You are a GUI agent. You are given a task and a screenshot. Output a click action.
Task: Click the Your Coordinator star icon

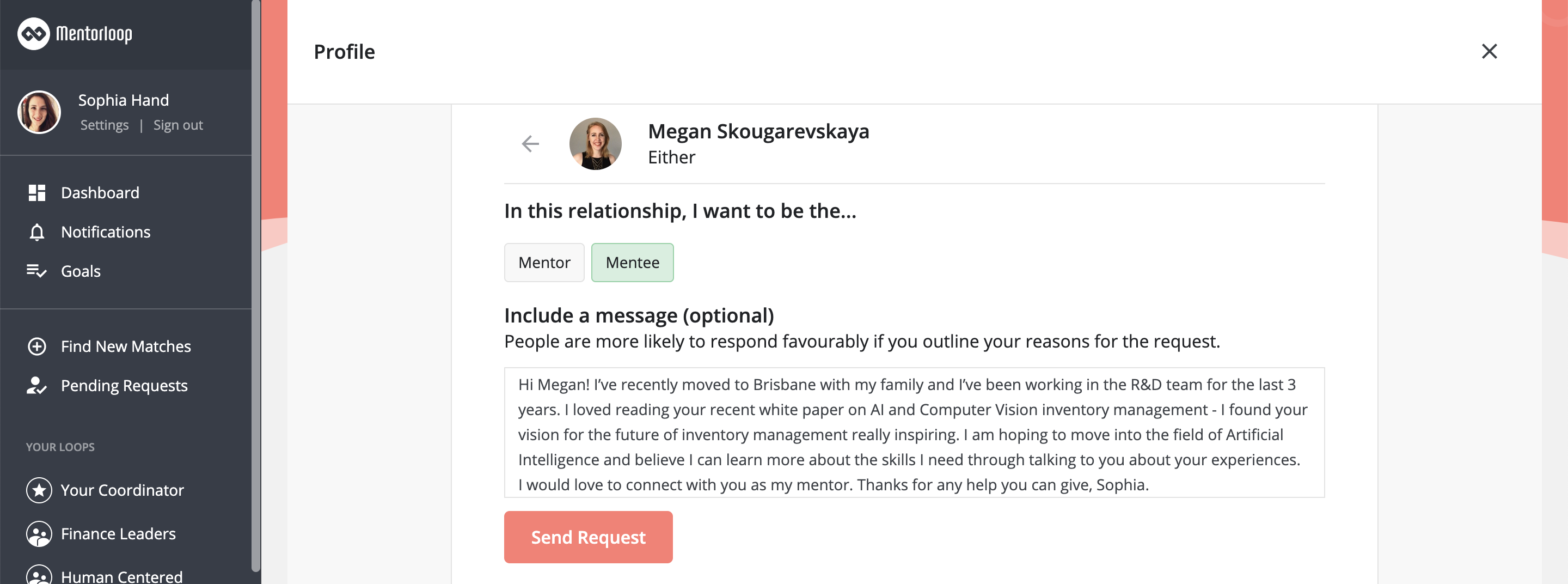pos(39,490)
